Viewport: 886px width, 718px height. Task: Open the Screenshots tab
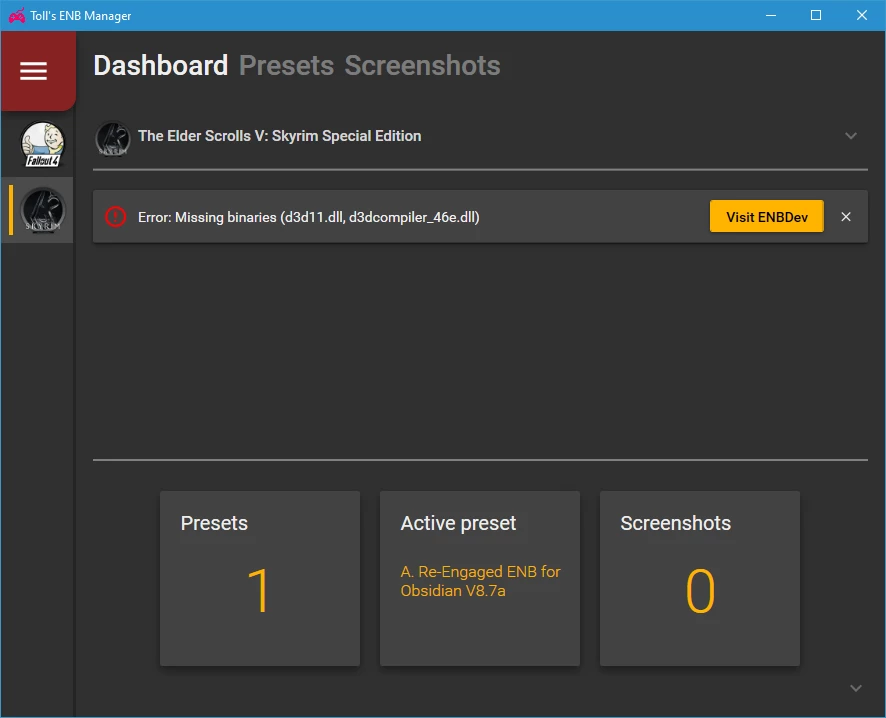click(423, 66)
